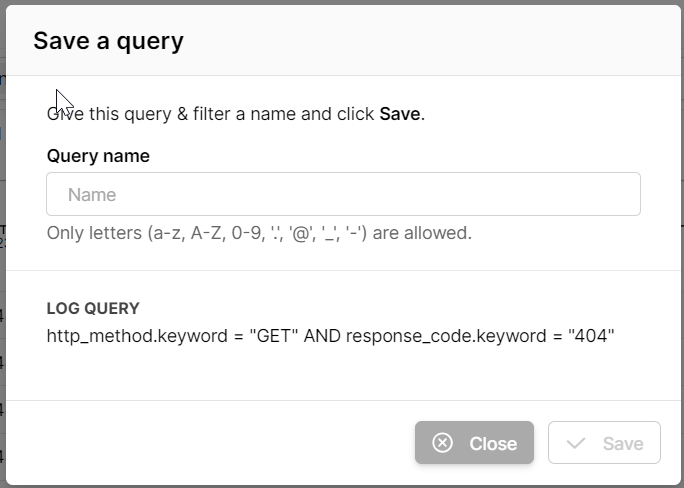684x488 pixels.
Task: Click the dimmed backdrop left of the dialog
Action: 2,300
